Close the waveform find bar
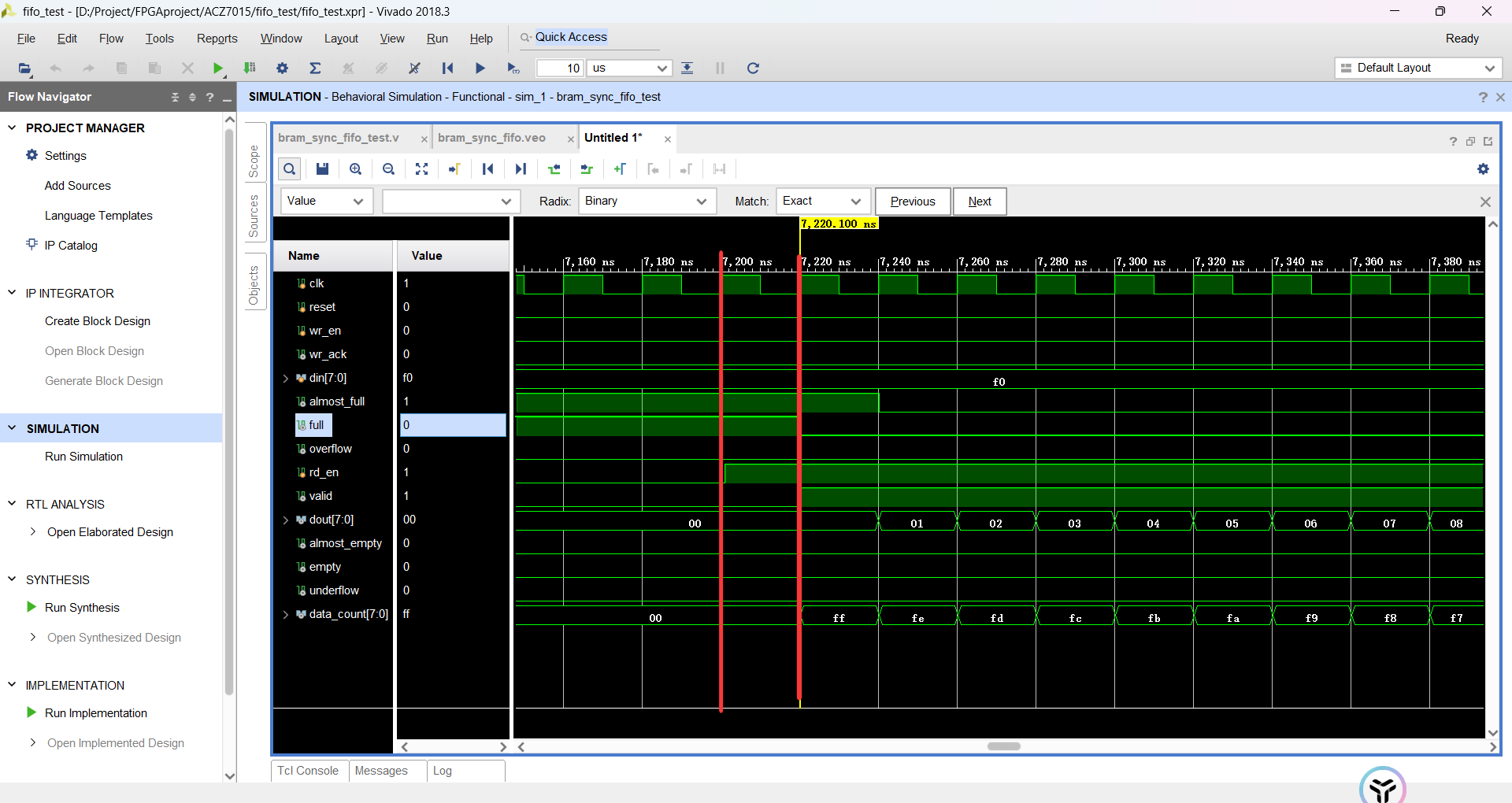 coord(1485,202)
